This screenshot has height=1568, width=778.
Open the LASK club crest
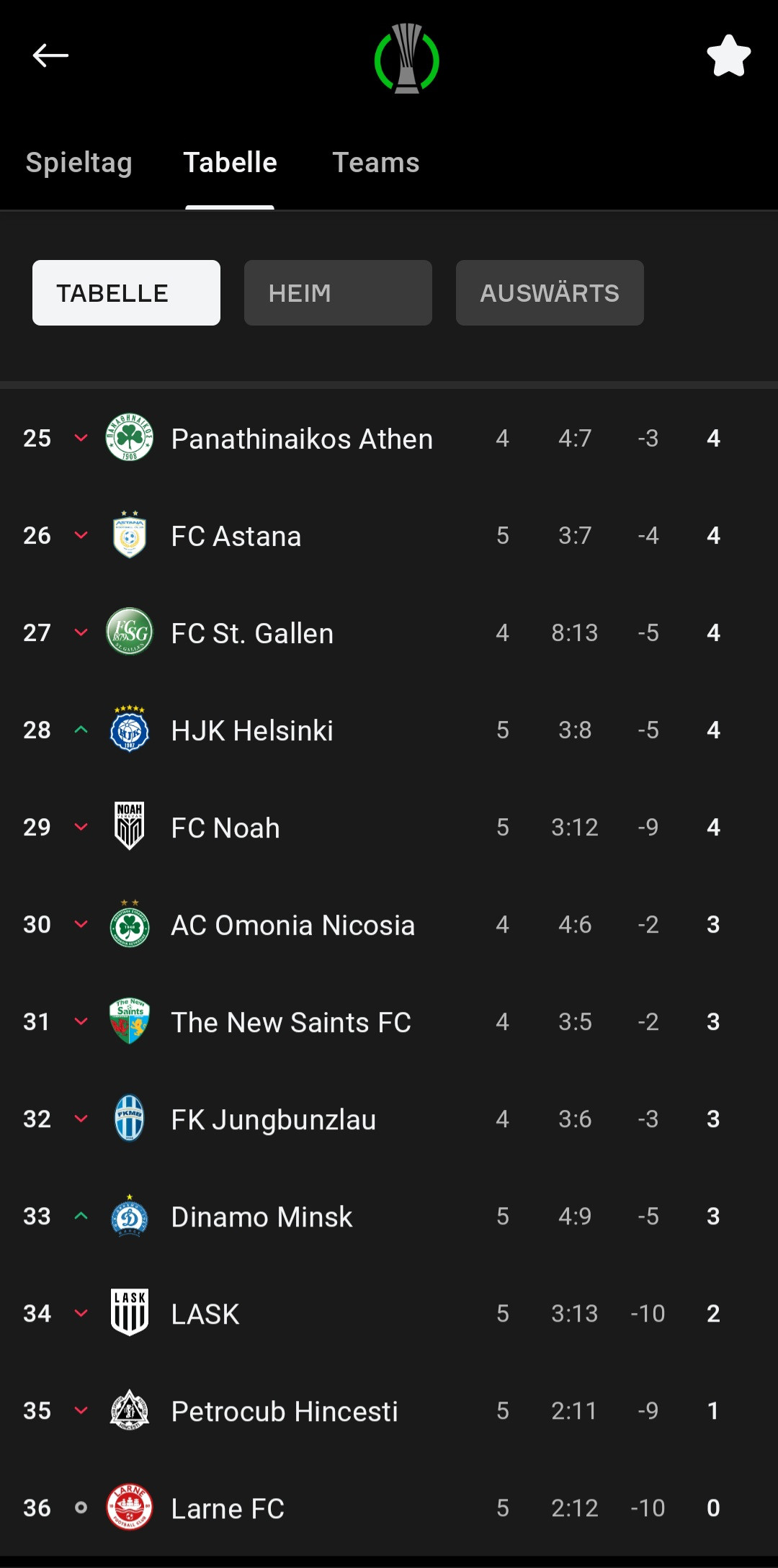coord(130,1313)
